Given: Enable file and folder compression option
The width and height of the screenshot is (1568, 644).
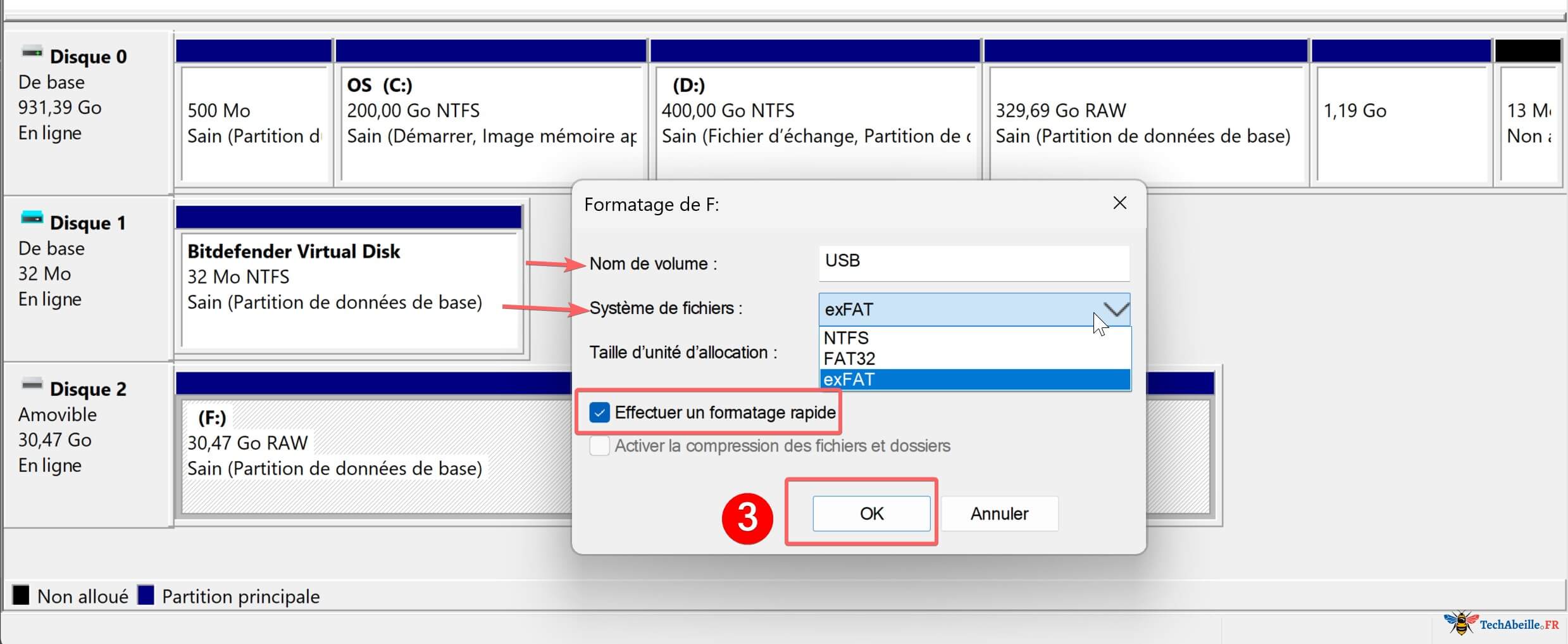Looking at the screenshot, I should (x=599, y=446).
